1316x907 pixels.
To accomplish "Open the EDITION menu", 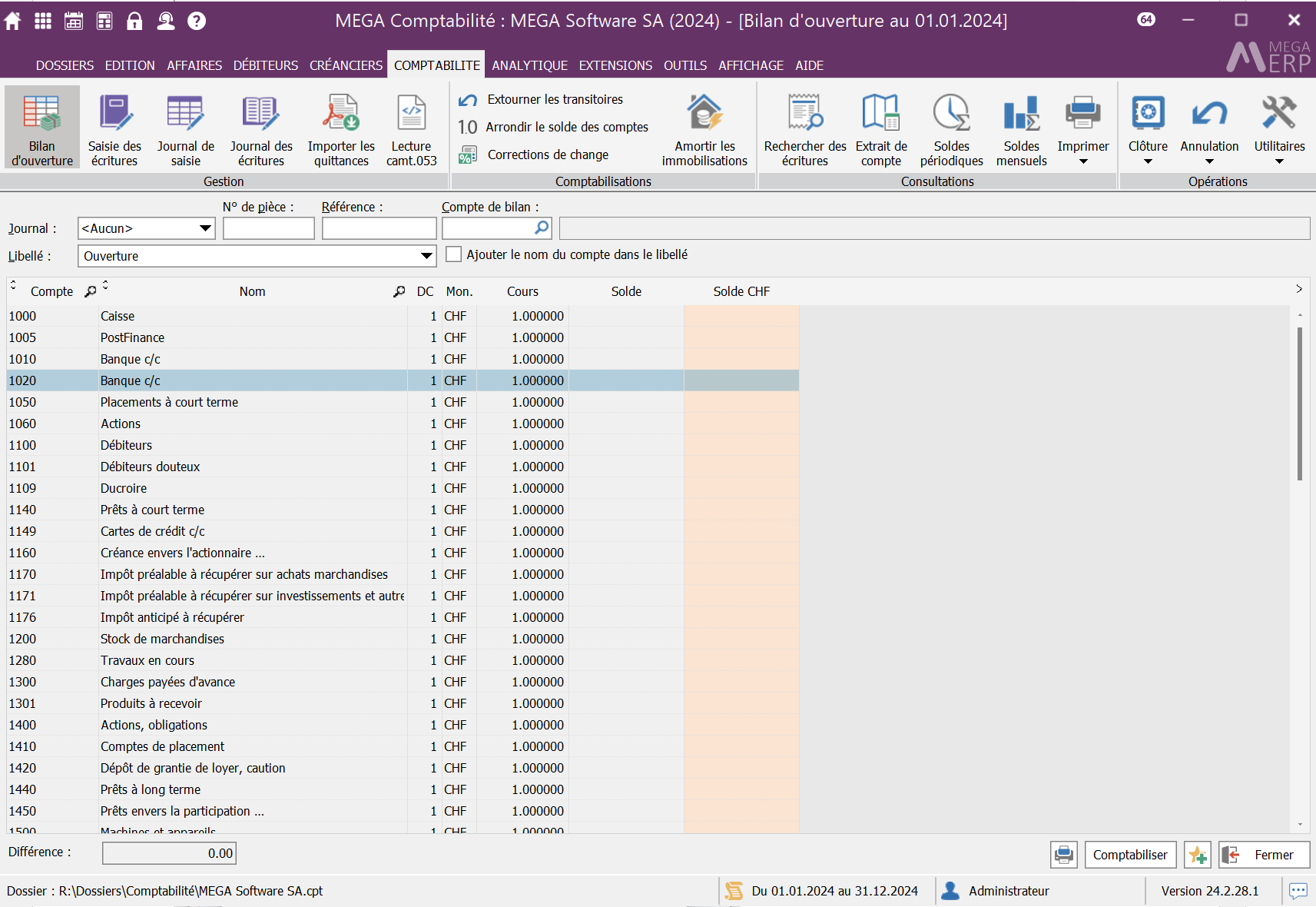I will coord(130,65).
